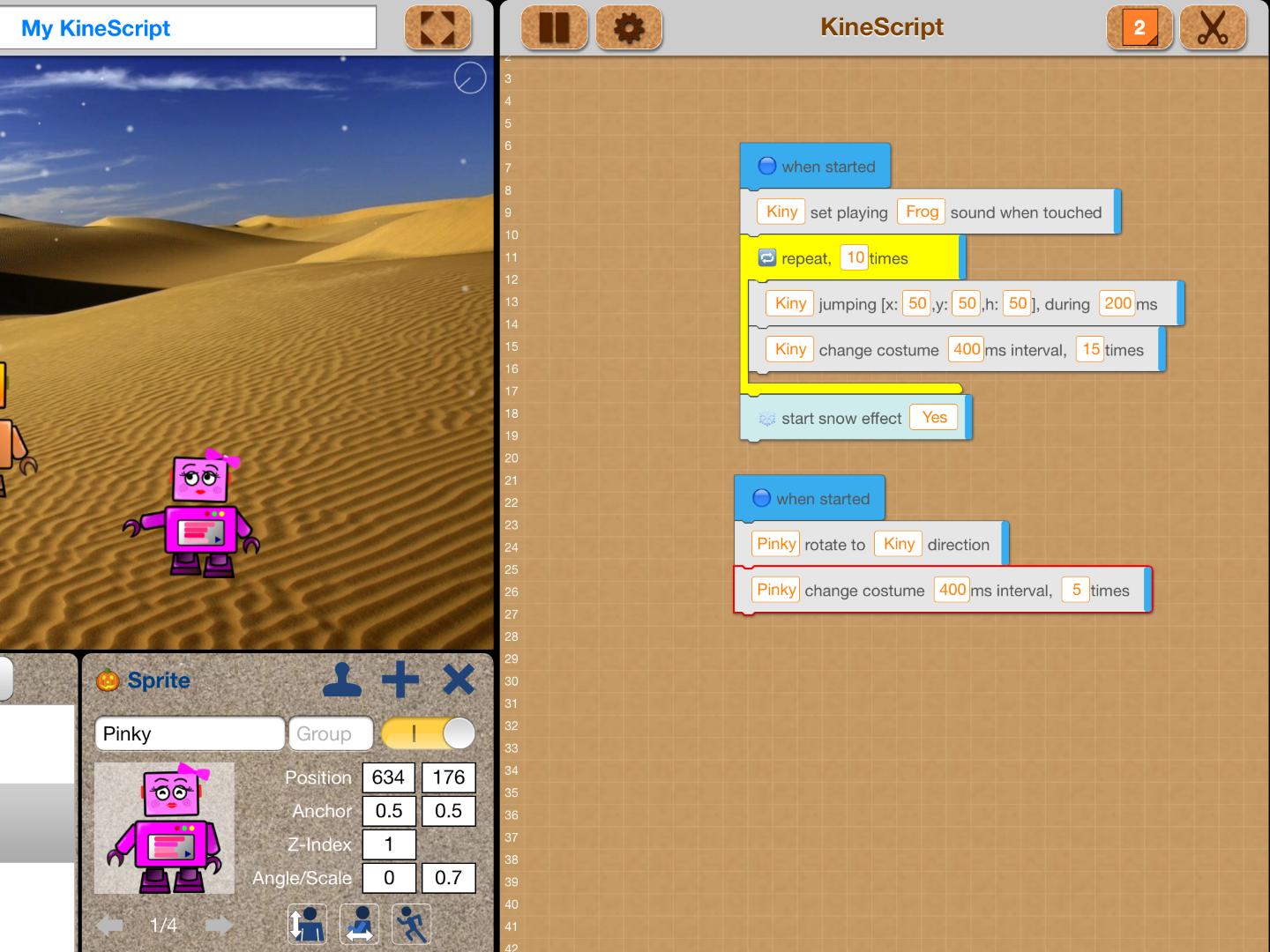This screenshot has height=952, width=1270.
Task: Click the scissors cut tool
Action: (x=1213, y=27)
